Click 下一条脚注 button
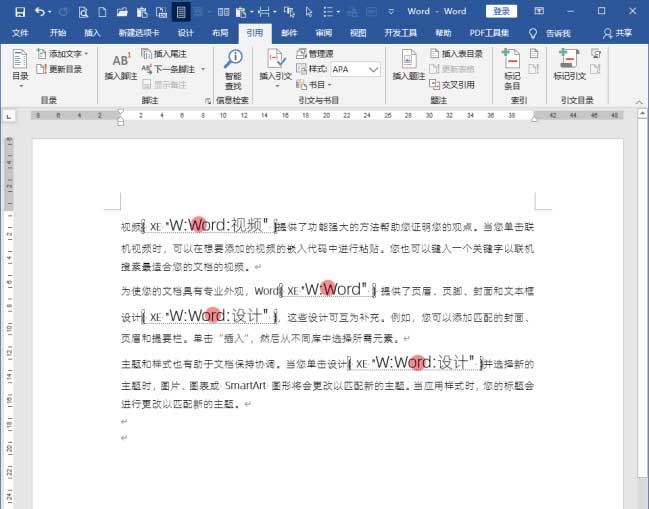The image size is (649, 509). [x=169, y=69]
